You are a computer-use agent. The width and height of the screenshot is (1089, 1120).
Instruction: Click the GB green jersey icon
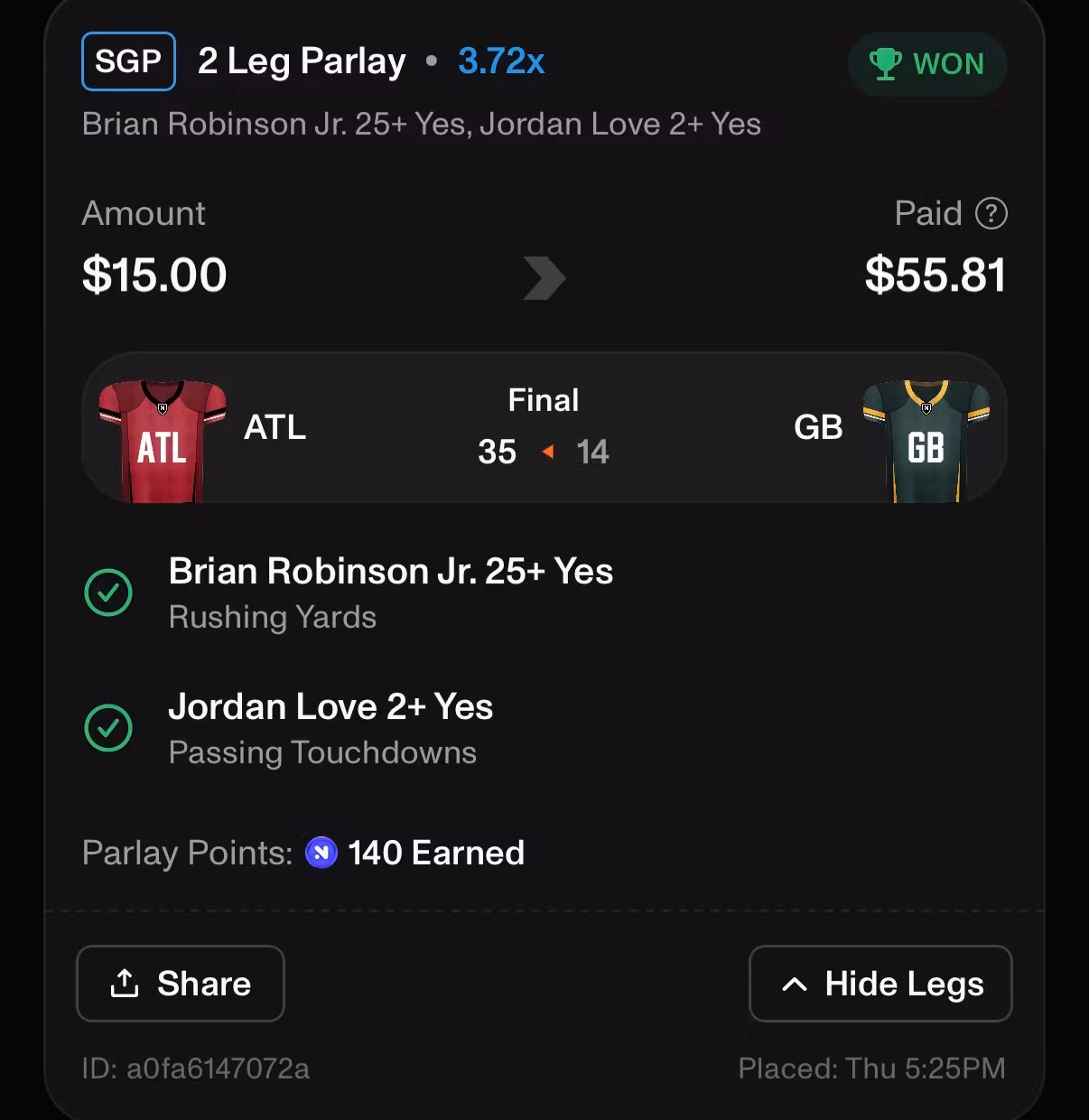[926, 441]
